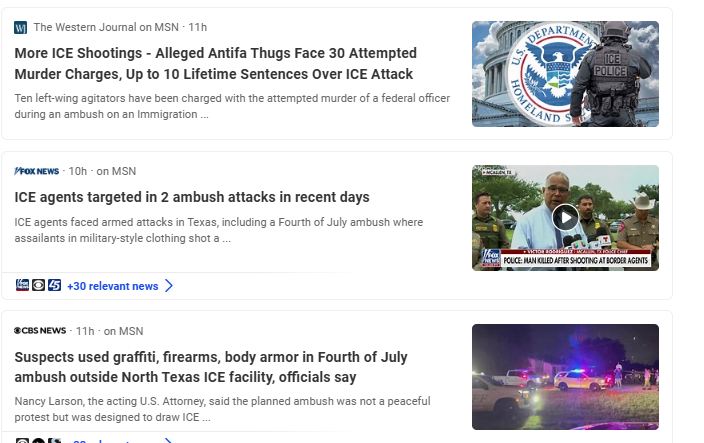
Task: Open ICE agents targeted in 2 ambush headline
Action: (x=192, y=197)
